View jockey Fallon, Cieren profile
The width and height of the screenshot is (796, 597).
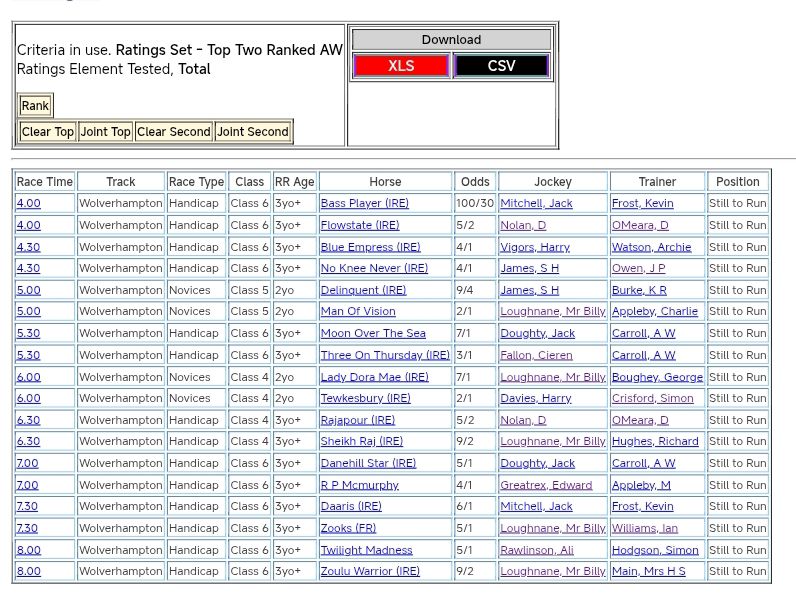tap(536, 355)
